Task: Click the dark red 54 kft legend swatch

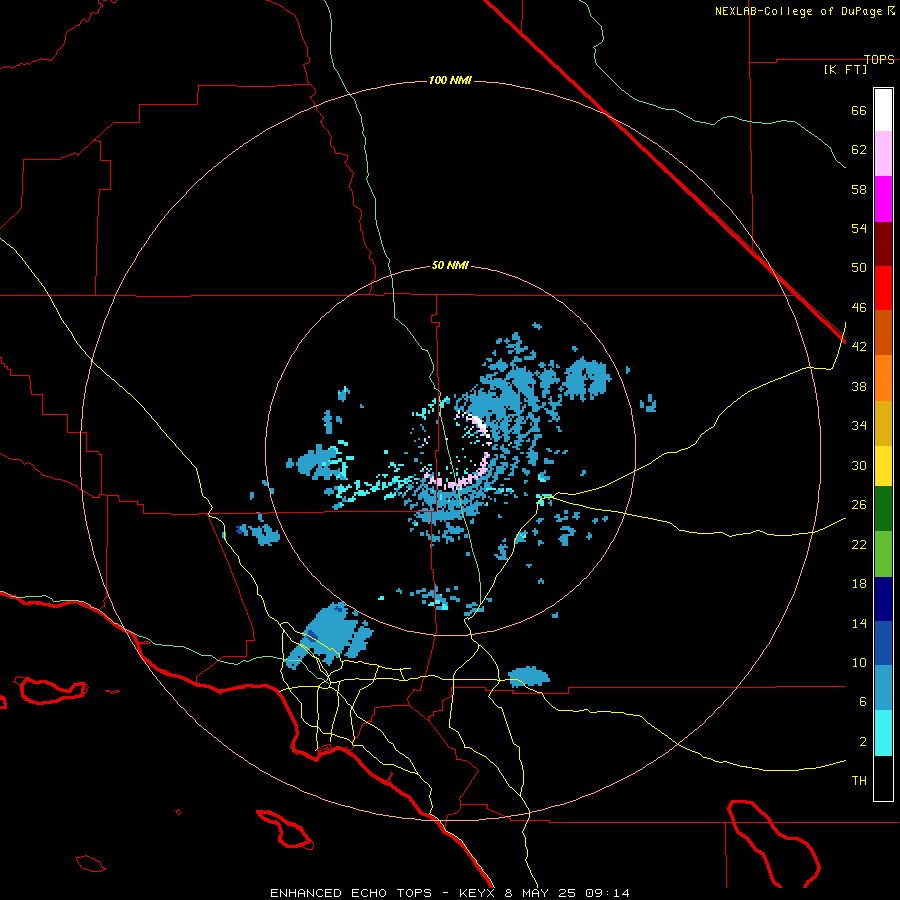Action: [x=883, y=243]
